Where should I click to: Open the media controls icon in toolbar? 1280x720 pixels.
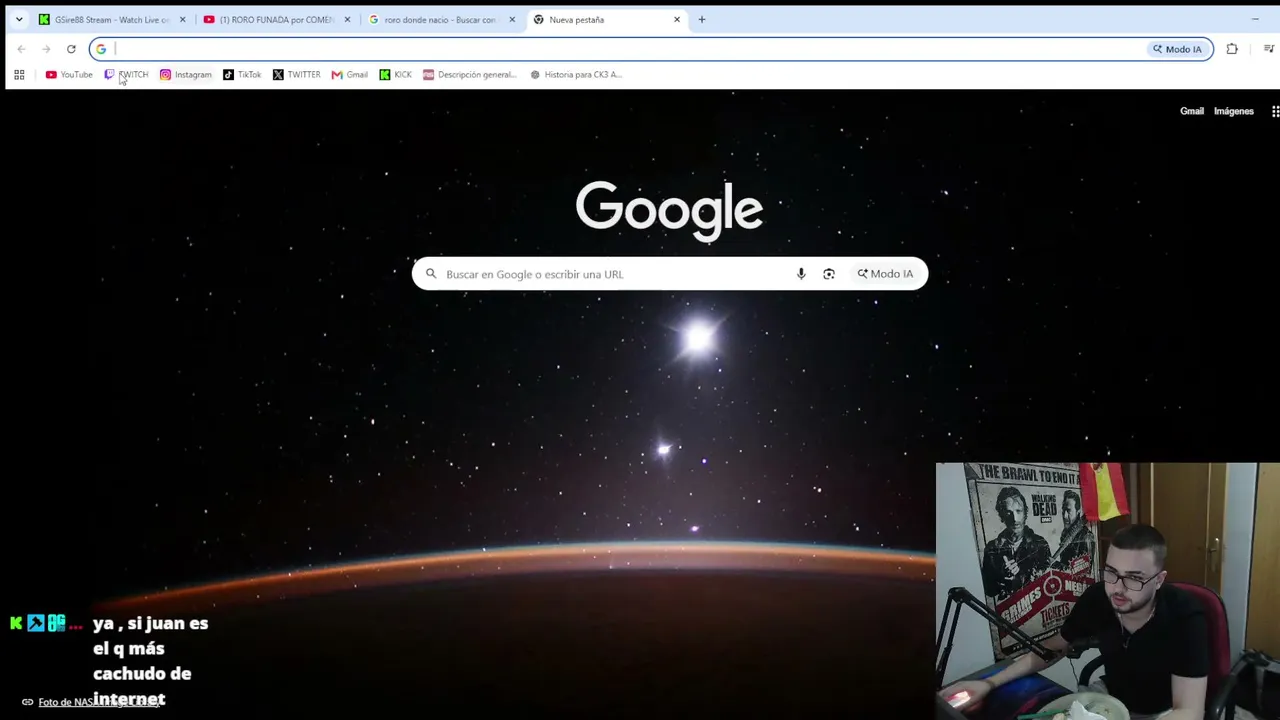tap(1269, 49)
